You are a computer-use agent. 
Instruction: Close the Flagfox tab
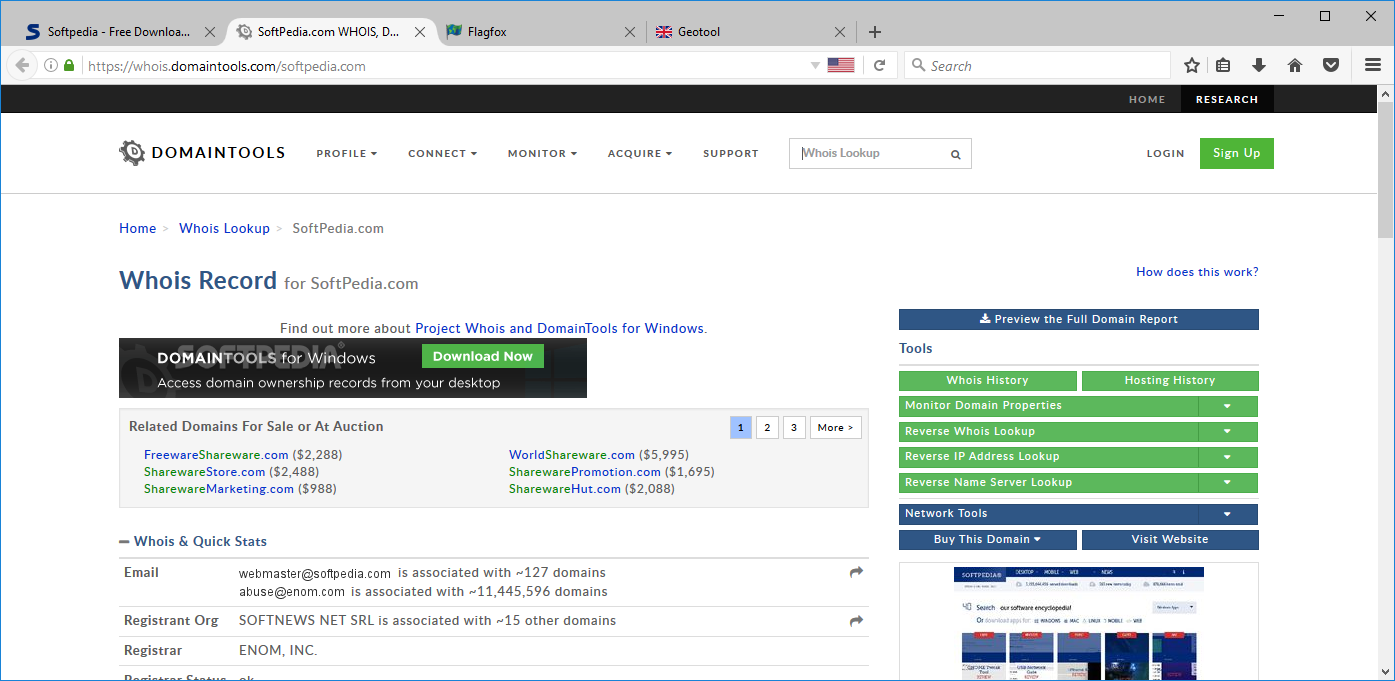[630, 32]
